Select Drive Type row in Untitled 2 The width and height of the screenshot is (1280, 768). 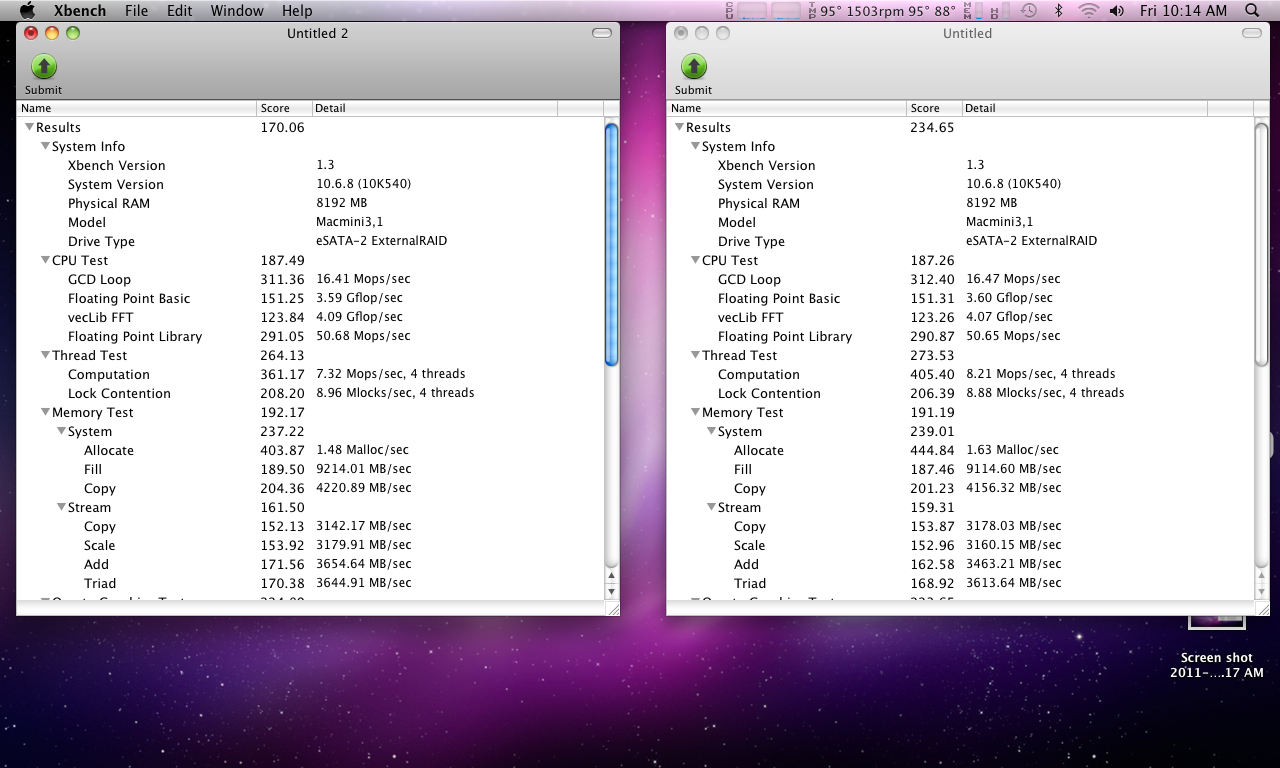(x=311, y=241)
